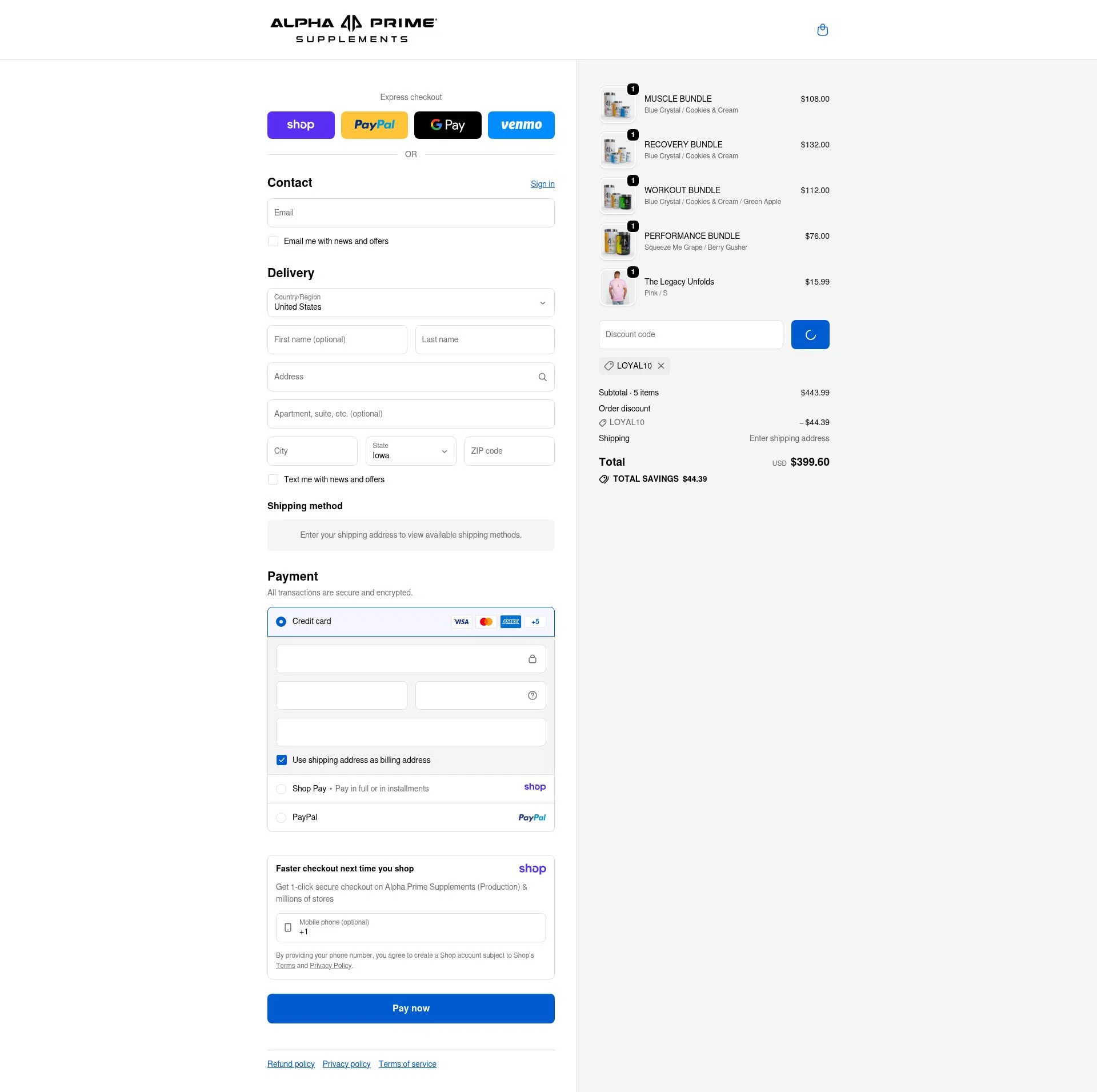Image resolution: width=1097 pixels, height=1092 pixels.
Task: Enable Text me with news and offers
Action: click(273, 479)
